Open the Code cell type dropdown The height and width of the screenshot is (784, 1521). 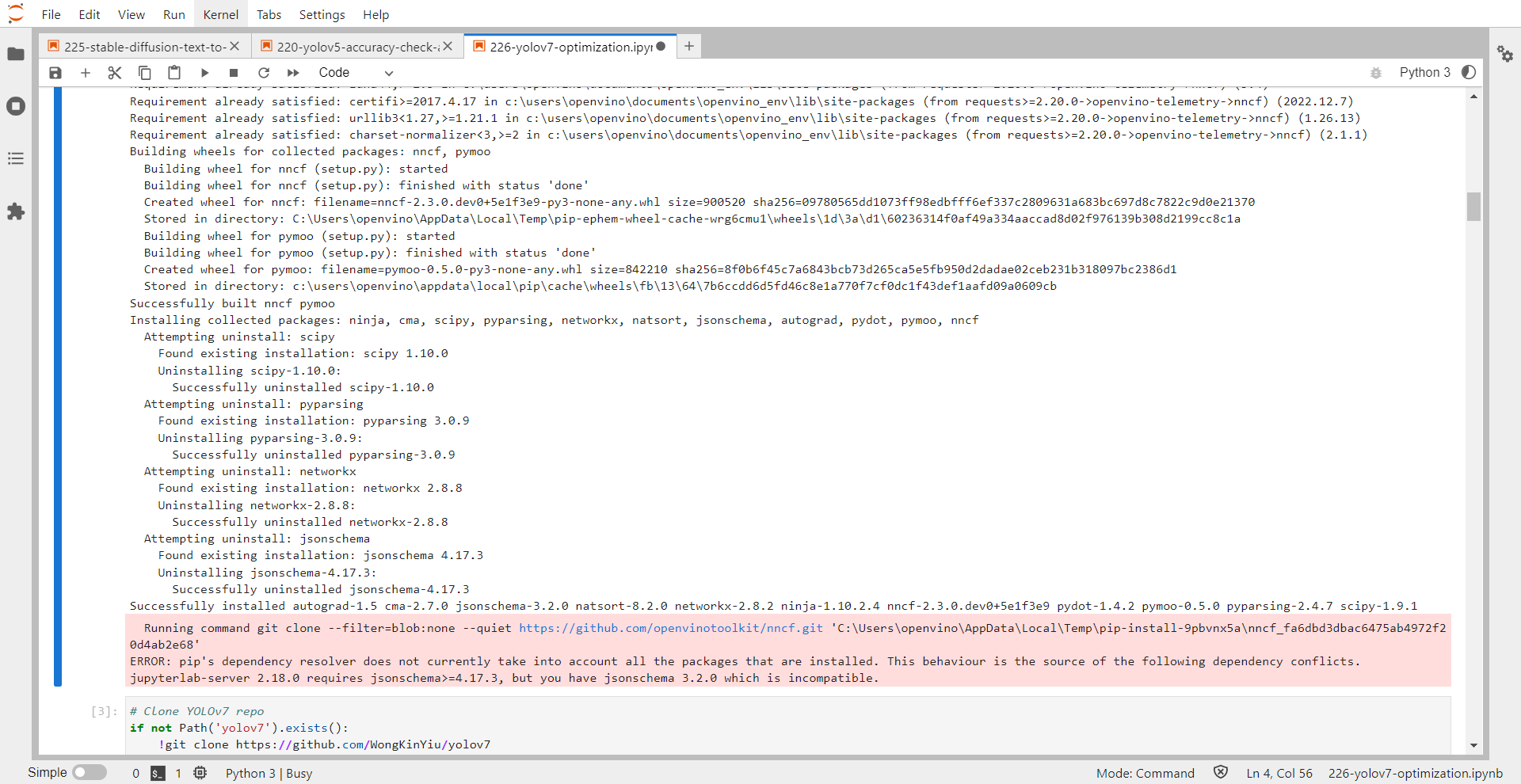355,72
